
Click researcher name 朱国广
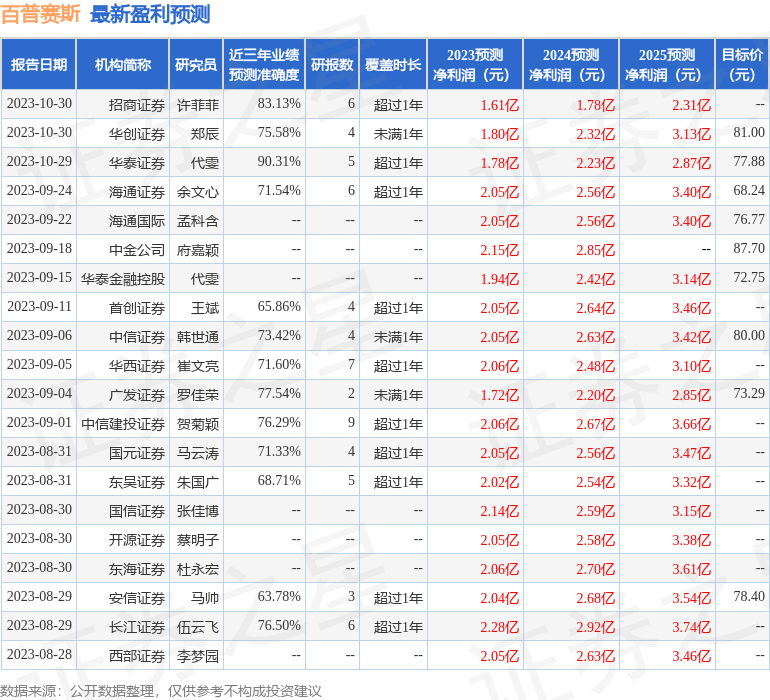[197, 482]
